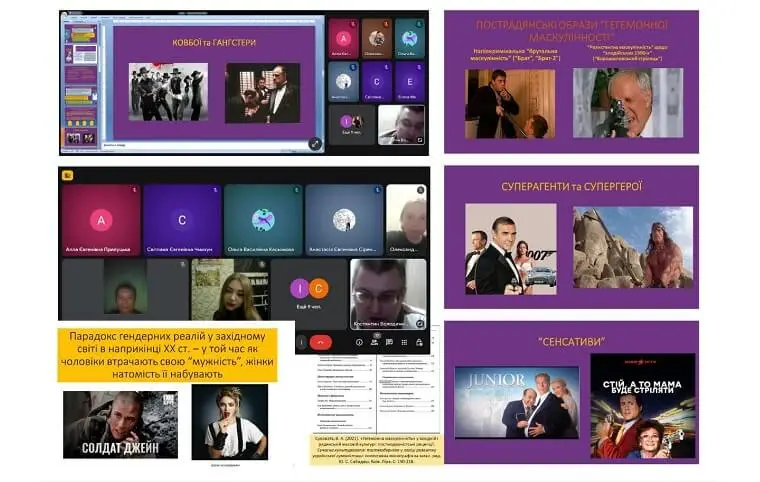Open the meeting details info icon
The width and height of the screenshot is (760, 482).
tap(357, 341)
